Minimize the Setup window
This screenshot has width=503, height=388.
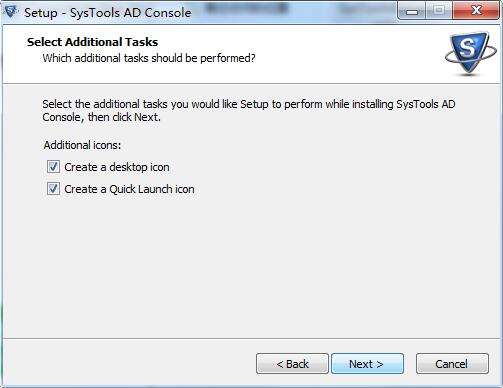[412, 11]
